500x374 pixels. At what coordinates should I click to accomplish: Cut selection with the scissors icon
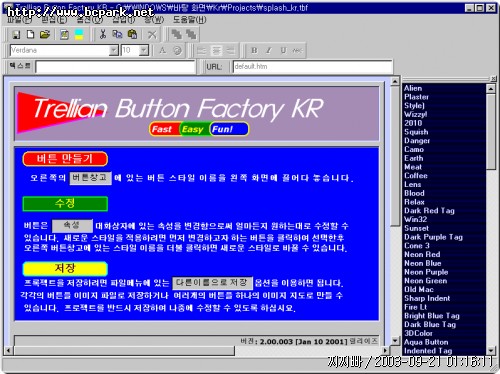pyautogui.click(x=103, y=34)
